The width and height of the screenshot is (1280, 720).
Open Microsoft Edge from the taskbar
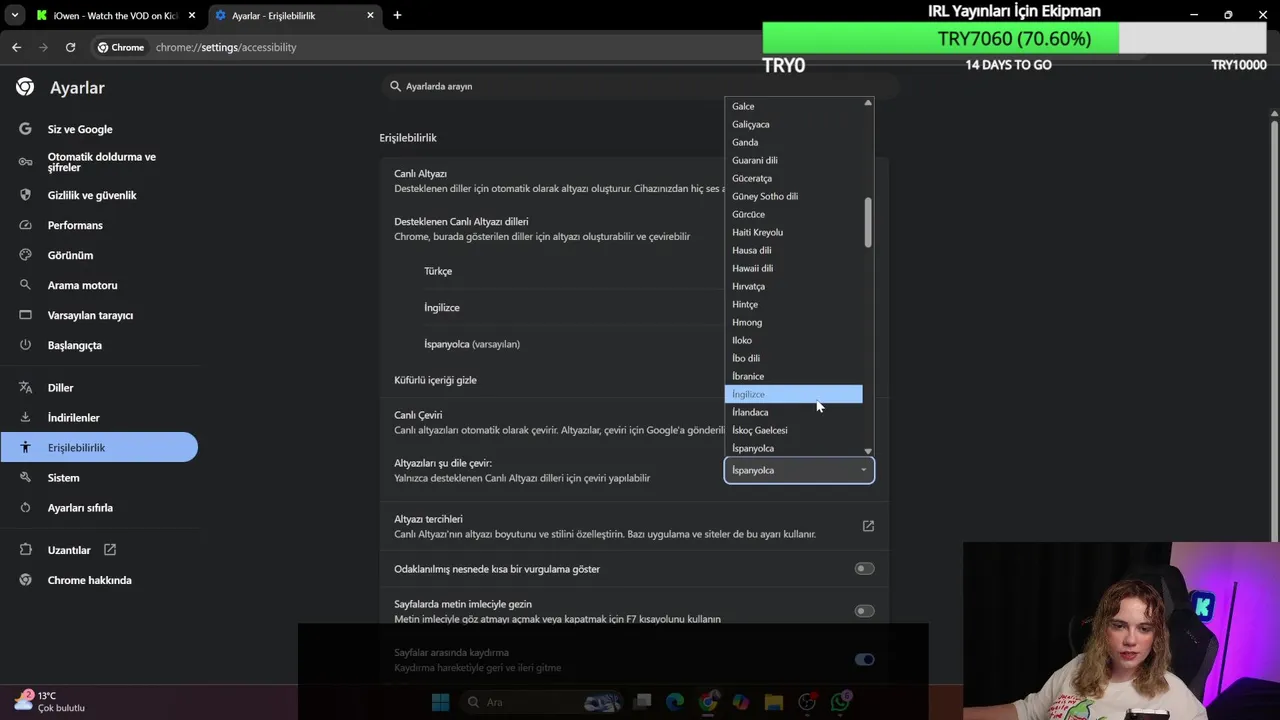tap(675, 702)
